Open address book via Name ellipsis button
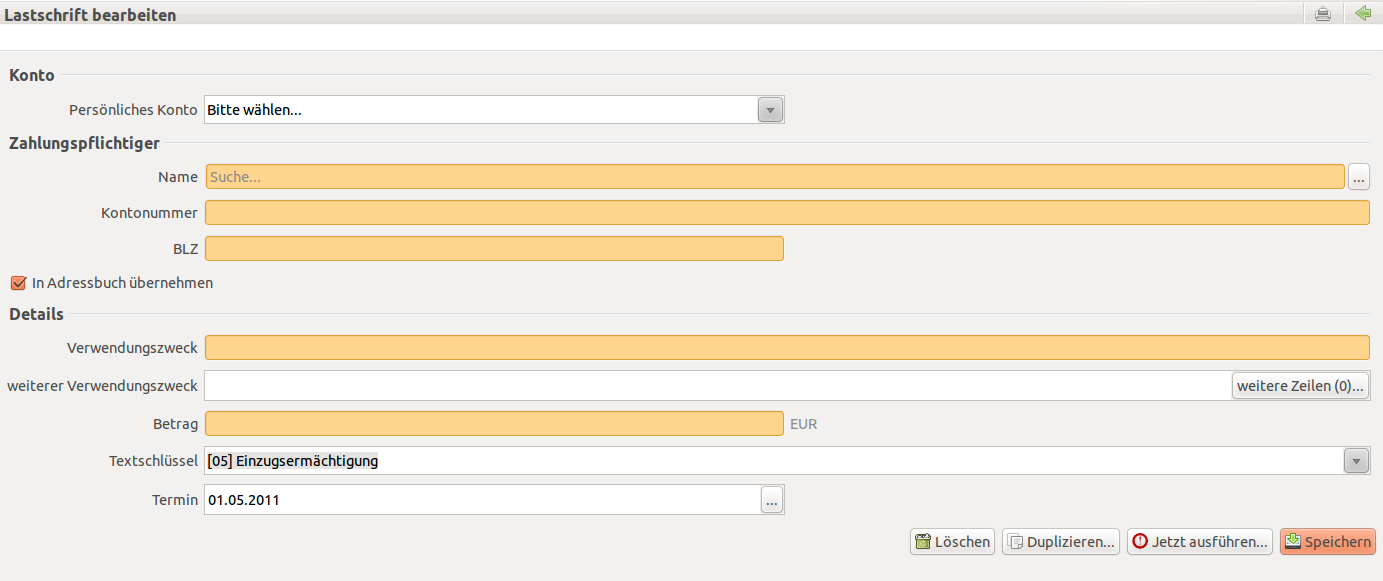Viewport: 1383px width, 581px height. 1359,177
